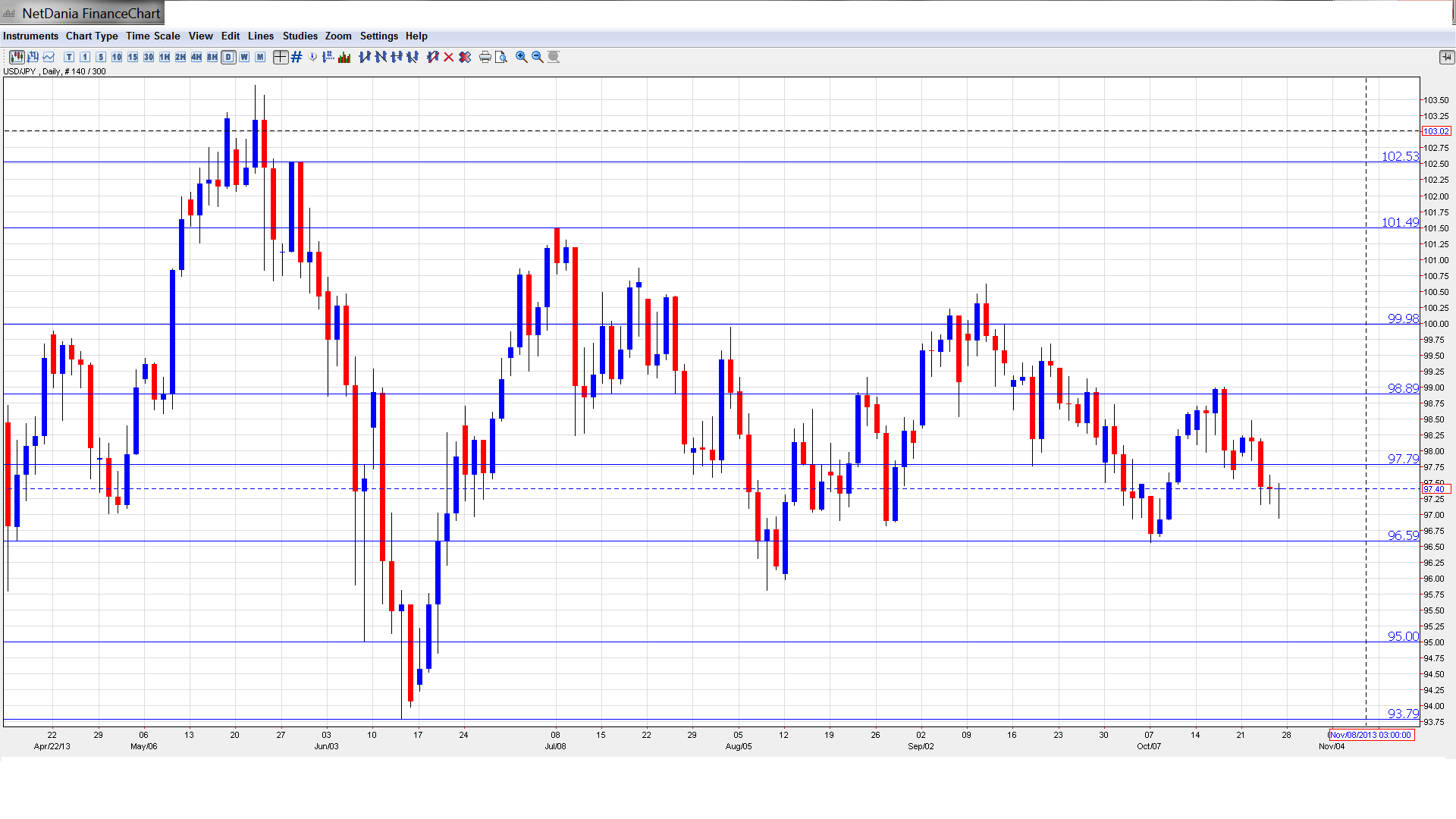Viewport: 1456px width, 819px height.
Task: Click the 103.02 price level marker
Action: 1436,131
